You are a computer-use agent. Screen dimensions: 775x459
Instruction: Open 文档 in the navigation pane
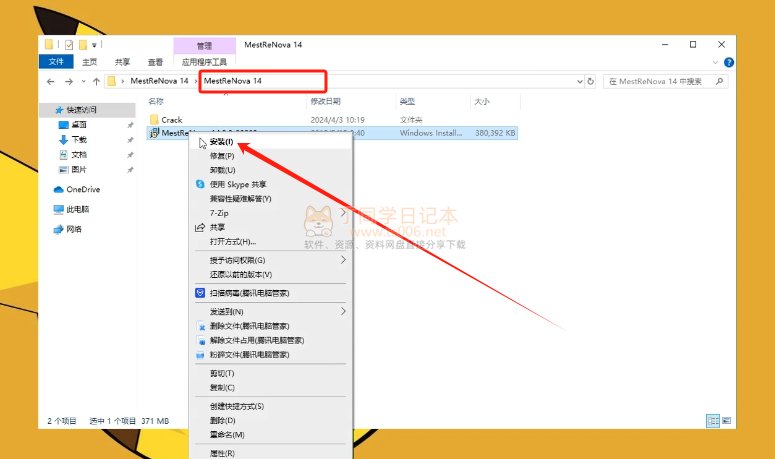point(79,155)
